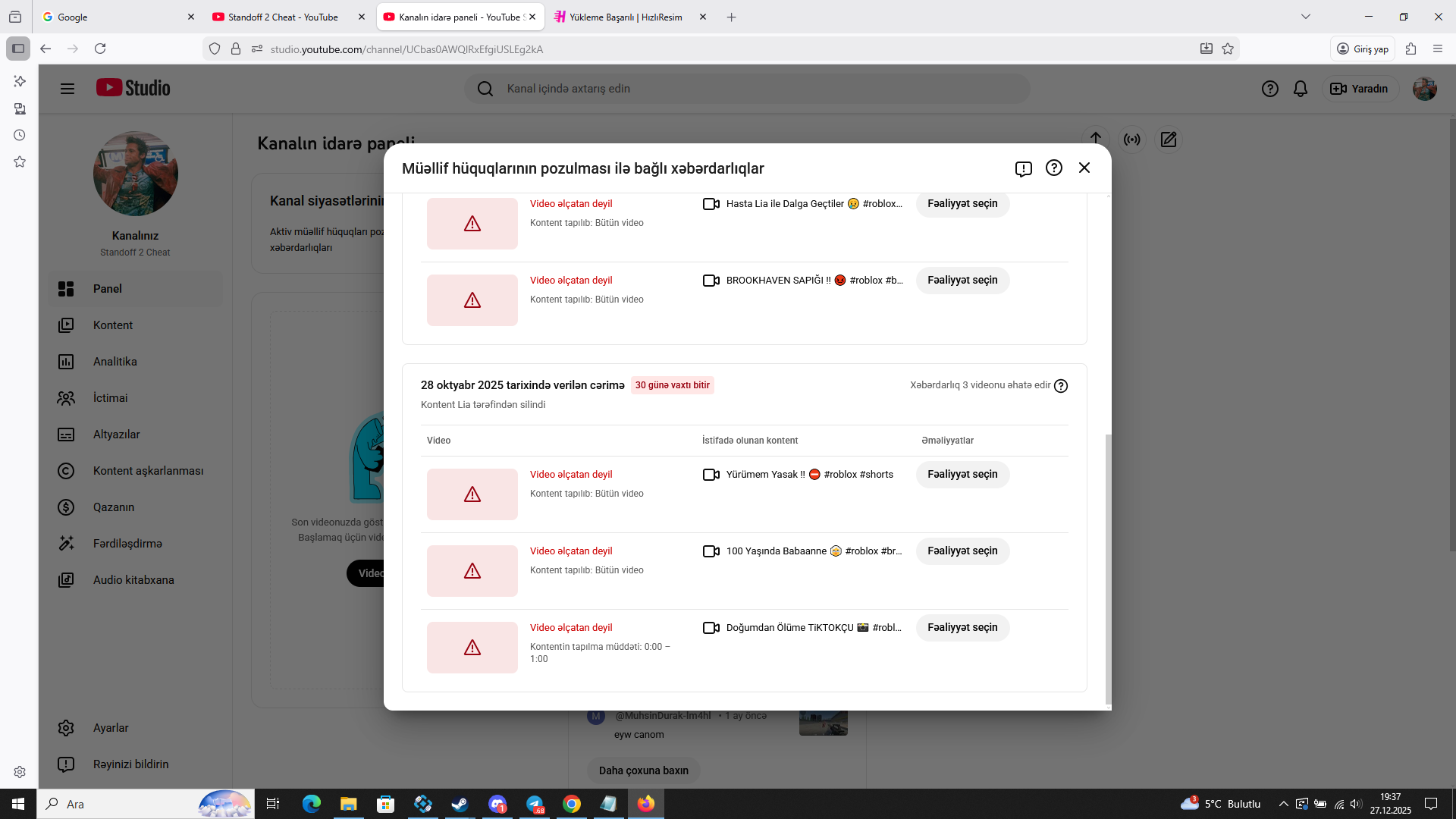The image size is (1456, 819).
Task: Click the Yaradın create button
Action: point(1360,89)
